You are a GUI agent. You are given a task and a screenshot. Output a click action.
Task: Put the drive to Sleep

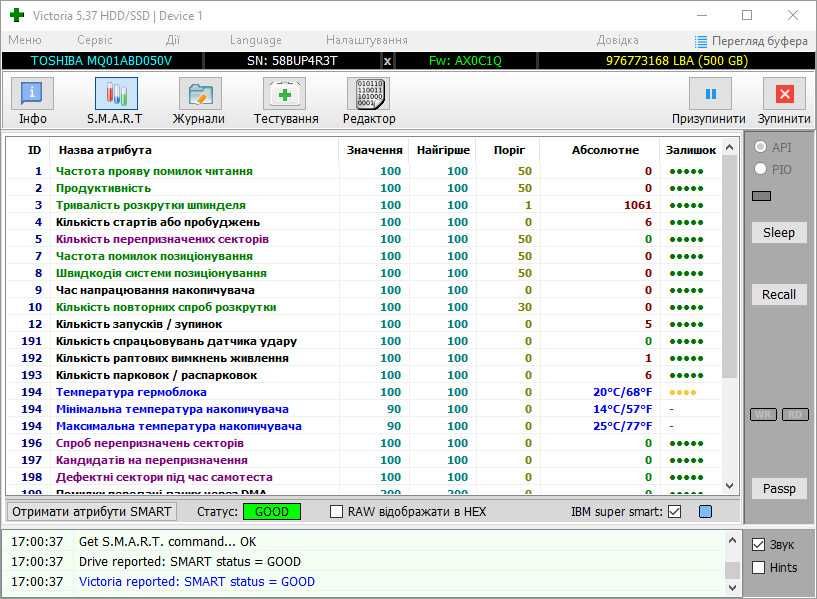click(x=779, y=232)
